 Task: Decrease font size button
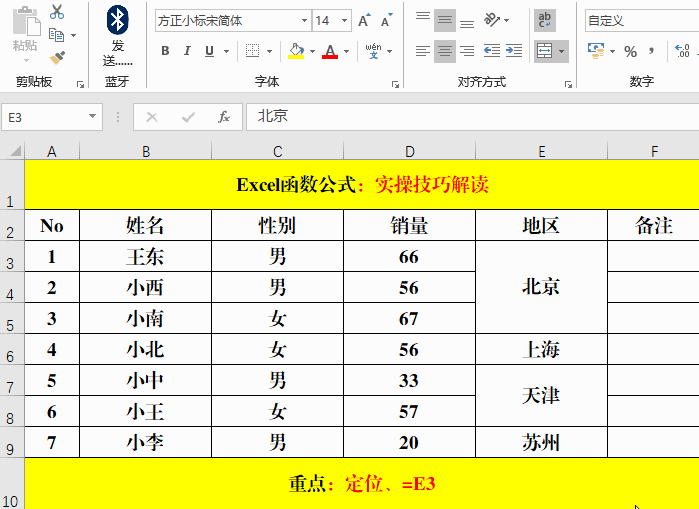pos(387,21)
